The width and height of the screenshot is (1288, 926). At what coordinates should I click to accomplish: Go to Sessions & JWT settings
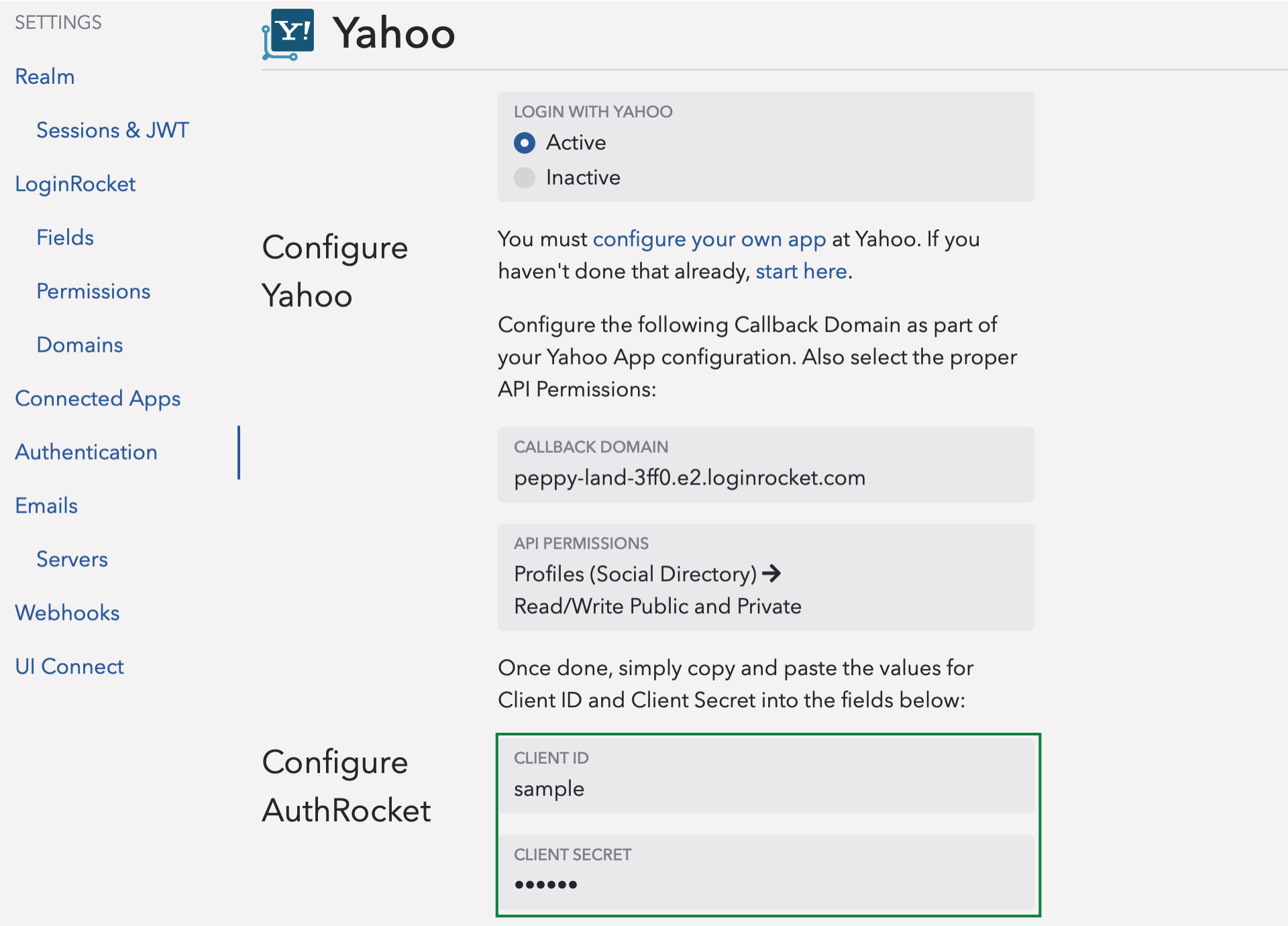113,130
